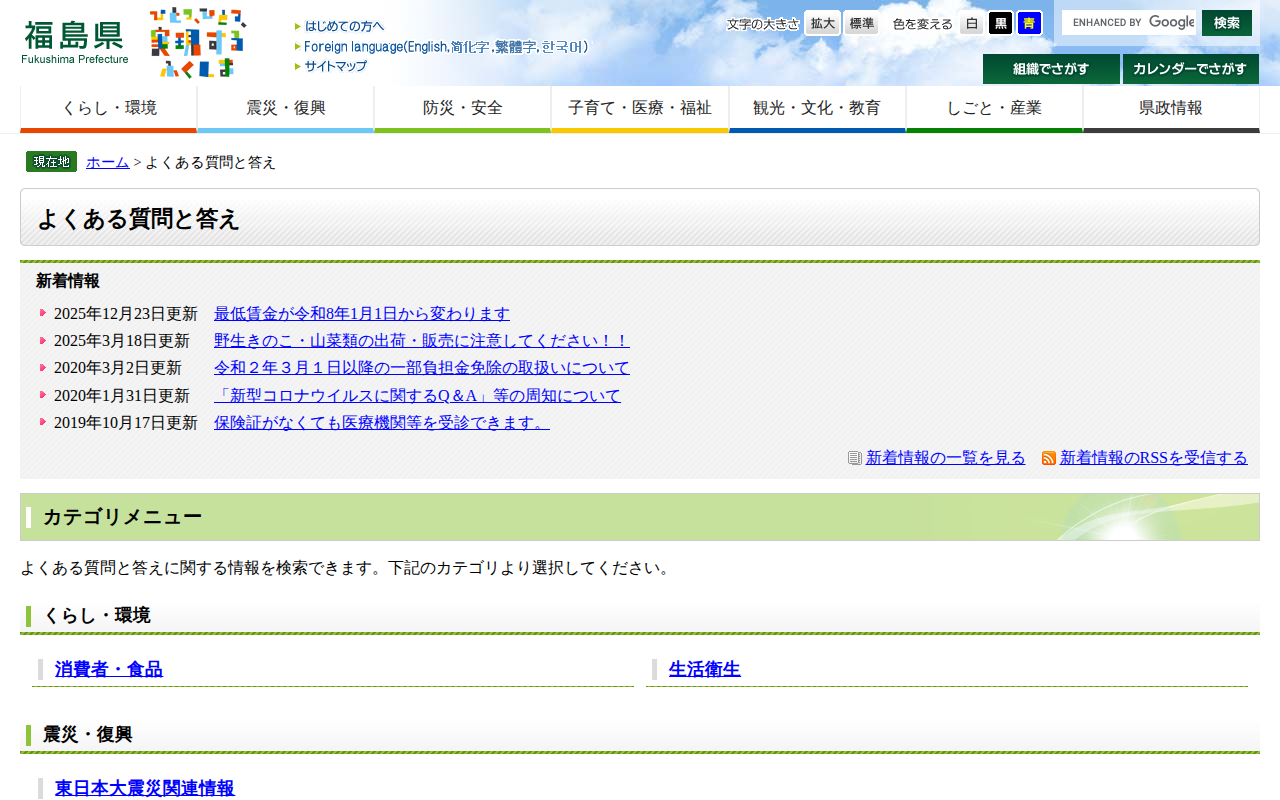The image size is (1280, 800).
Task: Click the 2025年3月18日更新 date text
Action: tap(122, 340)
